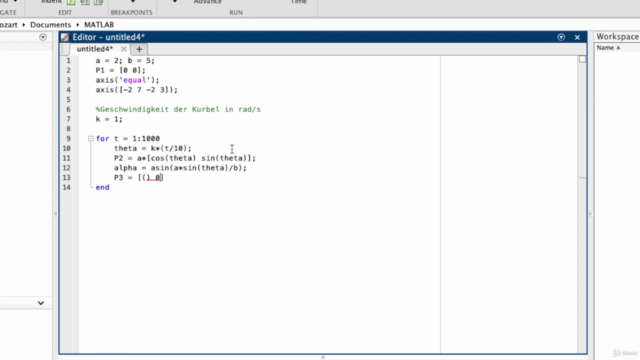Click the code analyzer message indicator square
The image size is (640, 360).
coord(582,59)
